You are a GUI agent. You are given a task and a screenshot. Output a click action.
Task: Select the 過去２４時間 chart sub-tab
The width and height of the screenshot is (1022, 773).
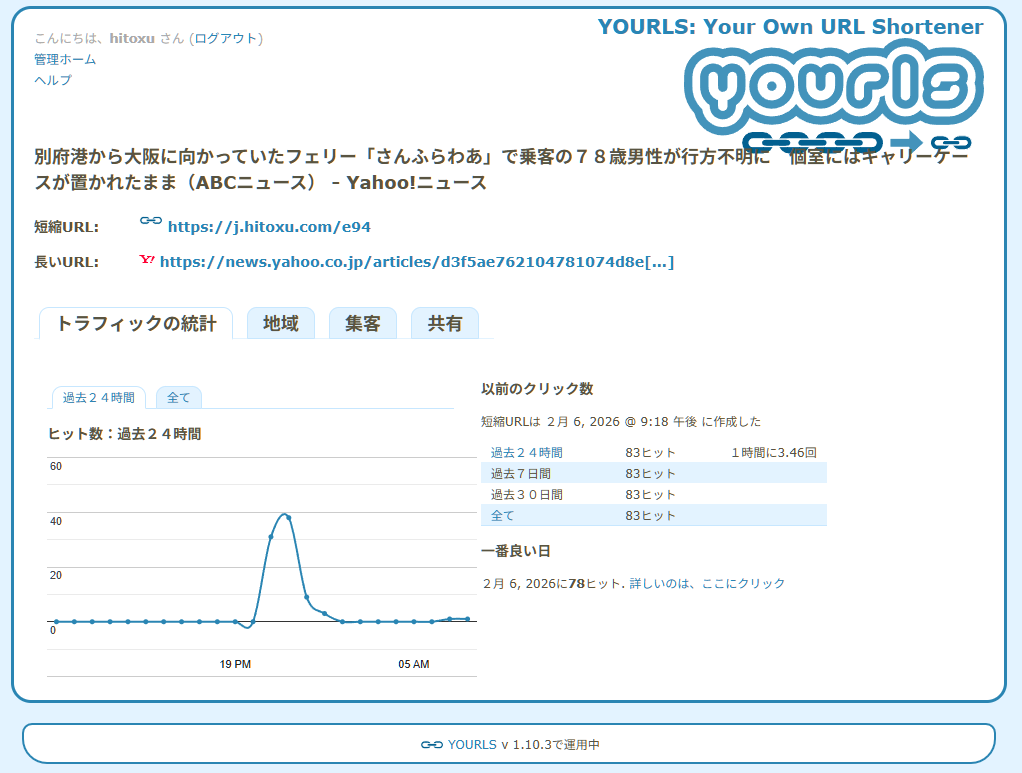click(98, 398)
